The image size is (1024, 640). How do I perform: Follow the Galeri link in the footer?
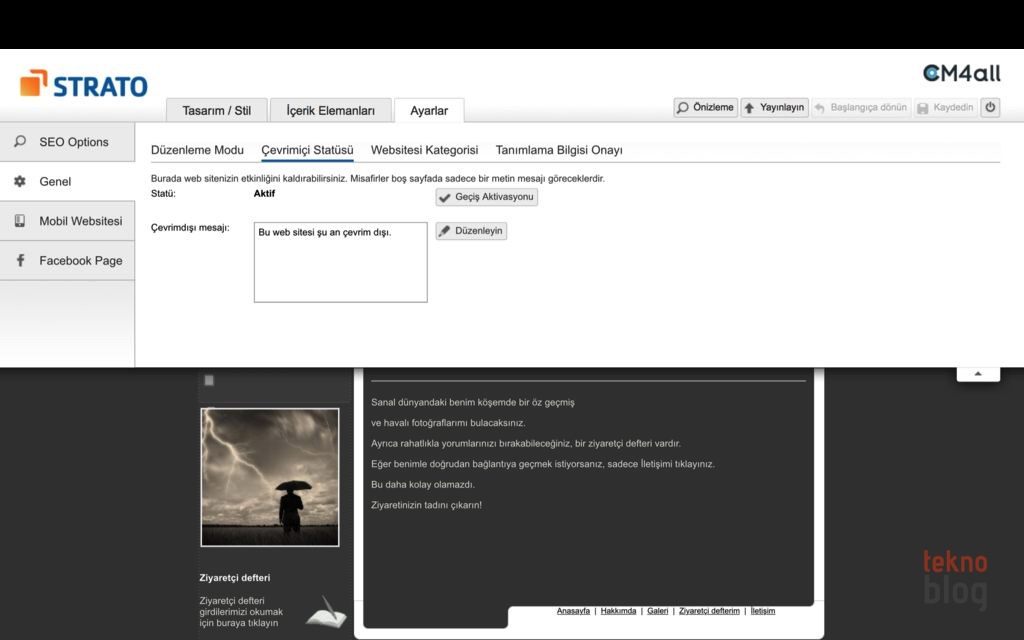657,611
